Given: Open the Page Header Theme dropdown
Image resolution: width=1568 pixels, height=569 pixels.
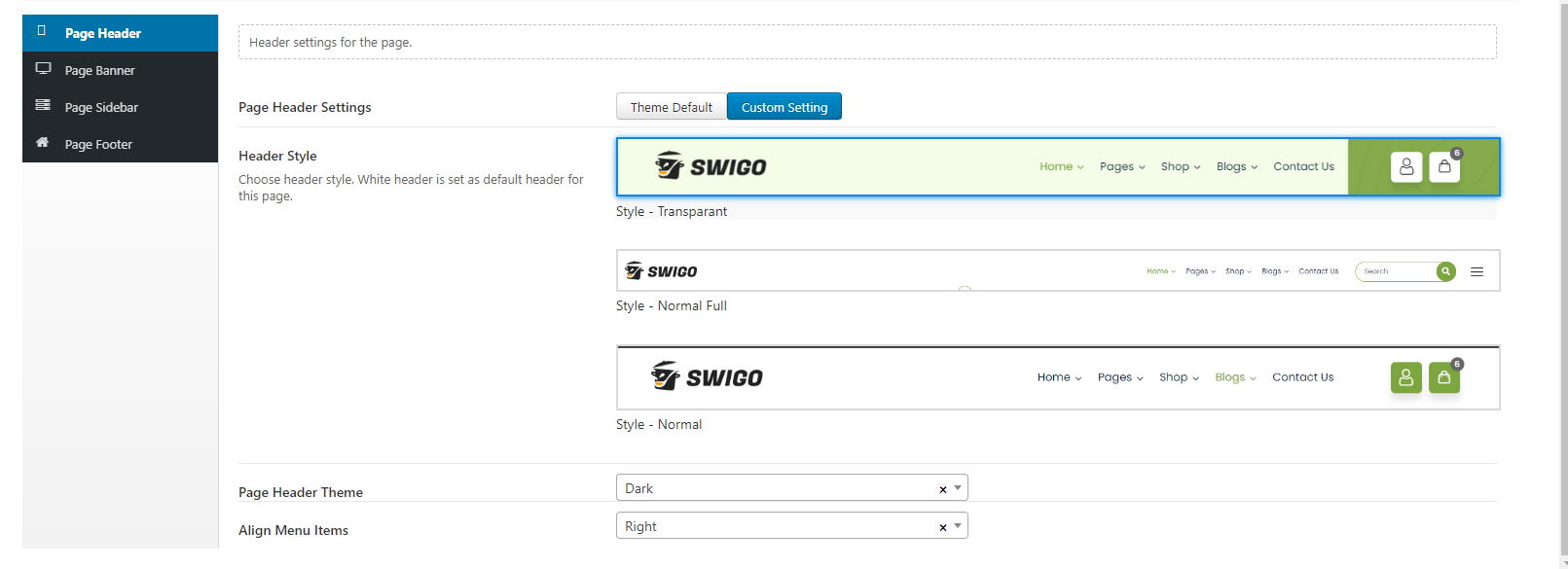Looking at the screenshot, I should (x=790, y=488).
